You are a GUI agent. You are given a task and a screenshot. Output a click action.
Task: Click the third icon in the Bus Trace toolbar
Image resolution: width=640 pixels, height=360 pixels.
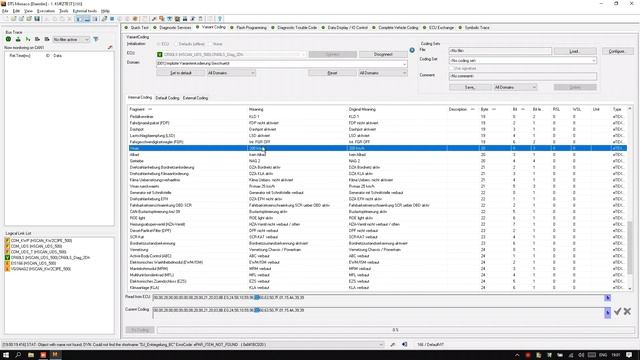28,39
